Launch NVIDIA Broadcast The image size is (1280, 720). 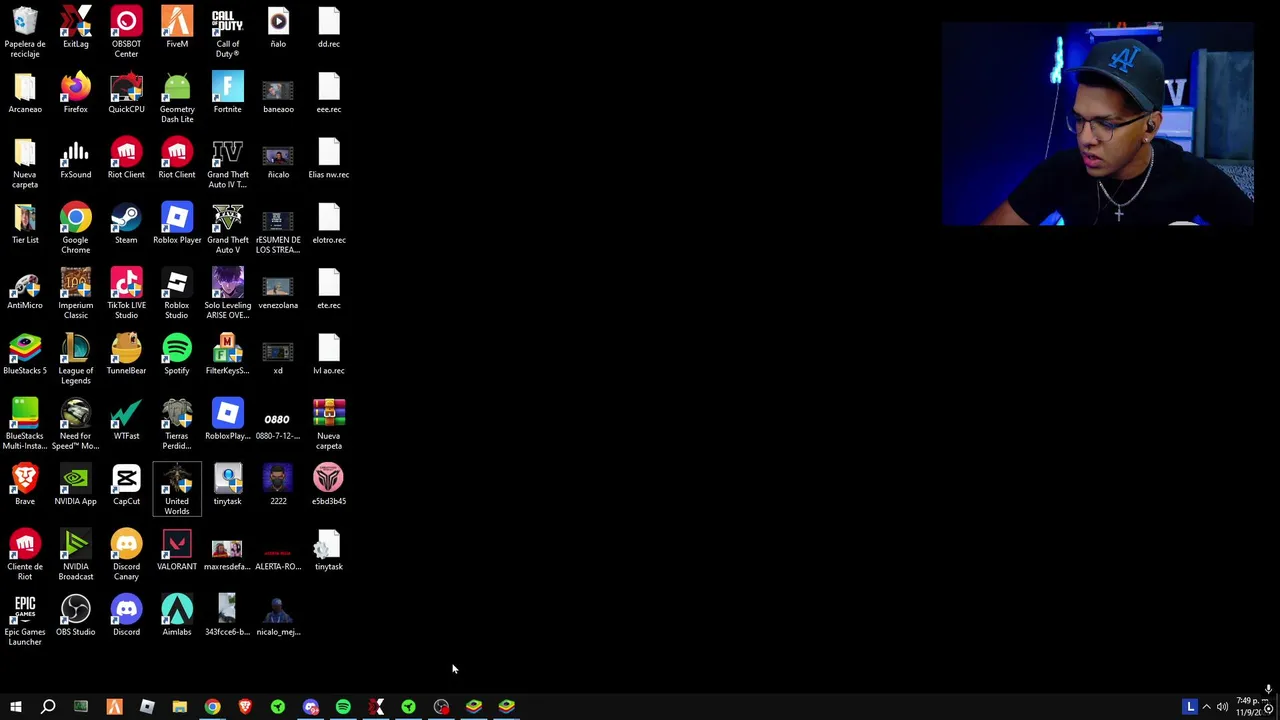click(x=76, y=554)
